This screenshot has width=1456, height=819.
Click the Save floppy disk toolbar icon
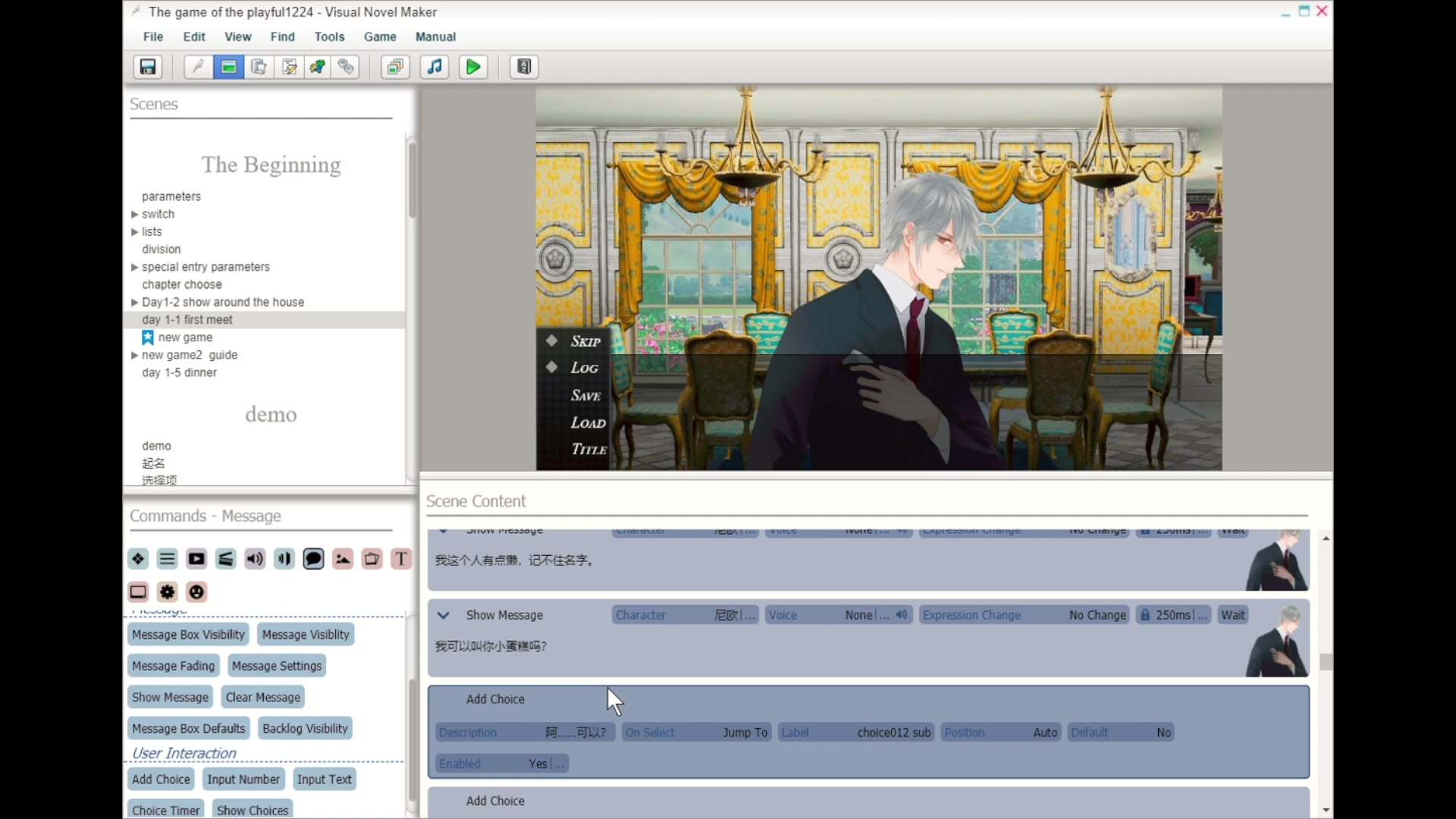[148, 67]
